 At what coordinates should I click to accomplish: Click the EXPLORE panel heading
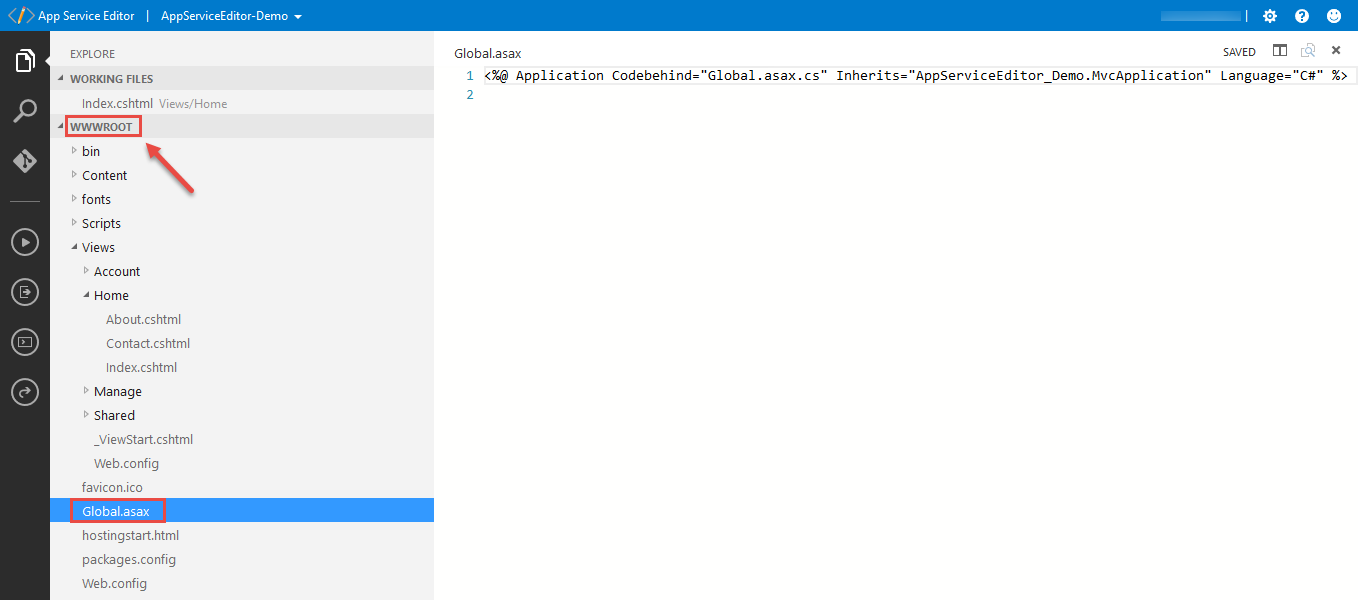point(92,54)
